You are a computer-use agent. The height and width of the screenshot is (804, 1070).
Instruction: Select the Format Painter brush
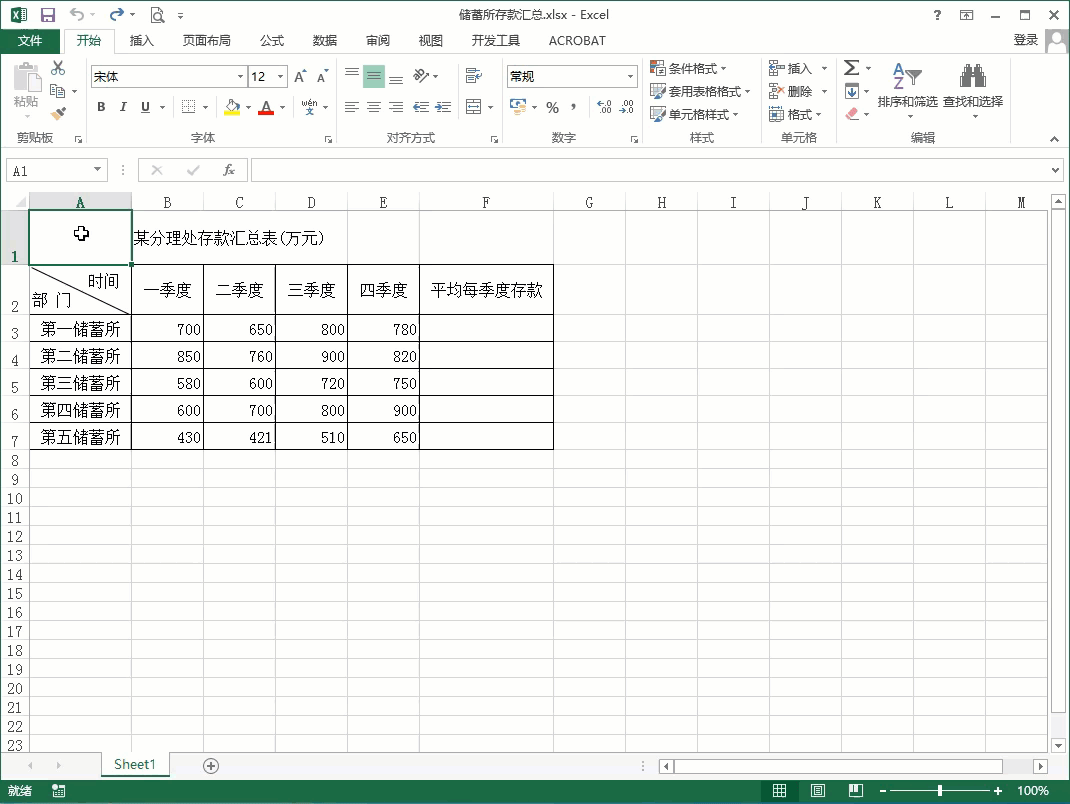[58, 114]
